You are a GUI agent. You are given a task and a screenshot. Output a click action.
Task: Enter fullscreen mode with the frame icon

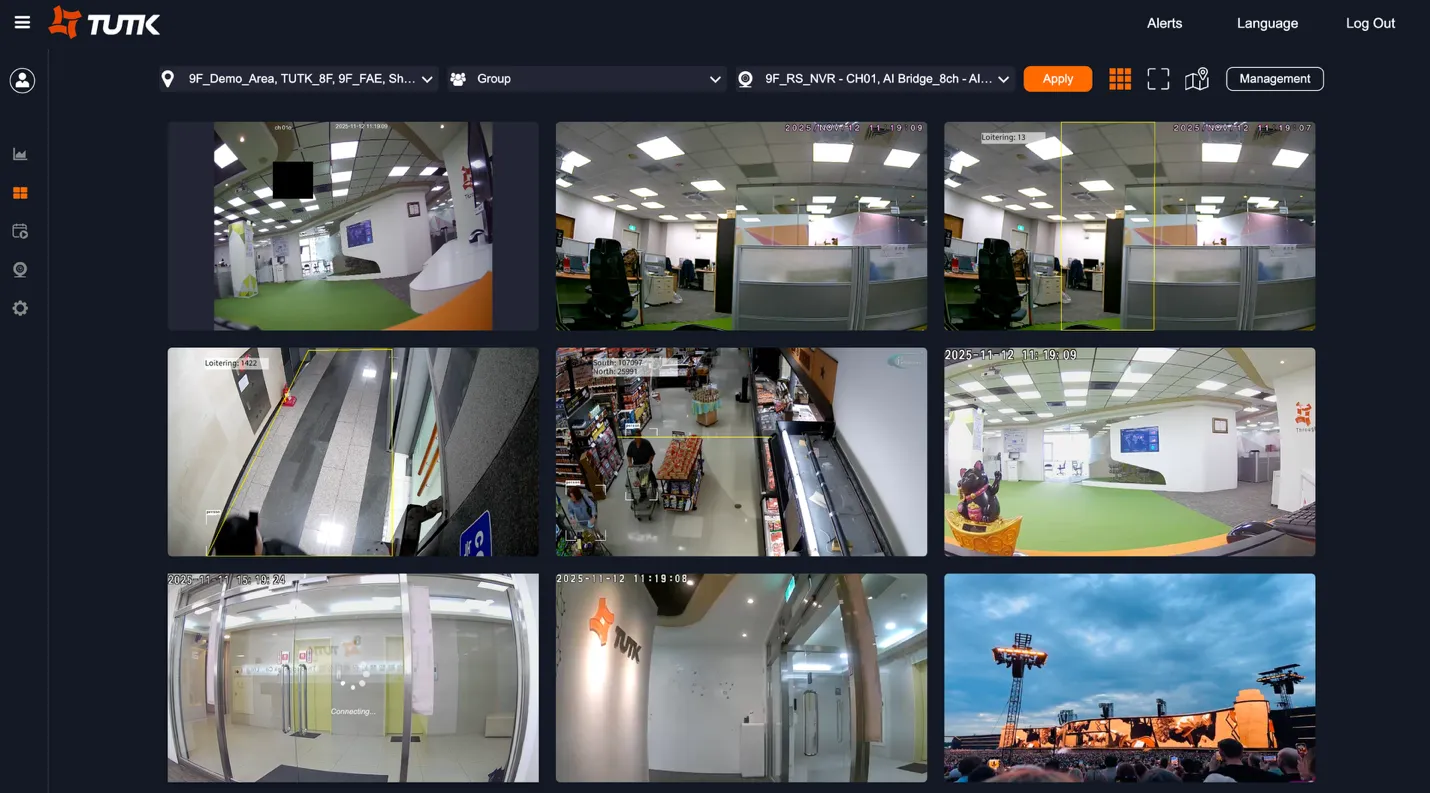tap(1158, 78)
